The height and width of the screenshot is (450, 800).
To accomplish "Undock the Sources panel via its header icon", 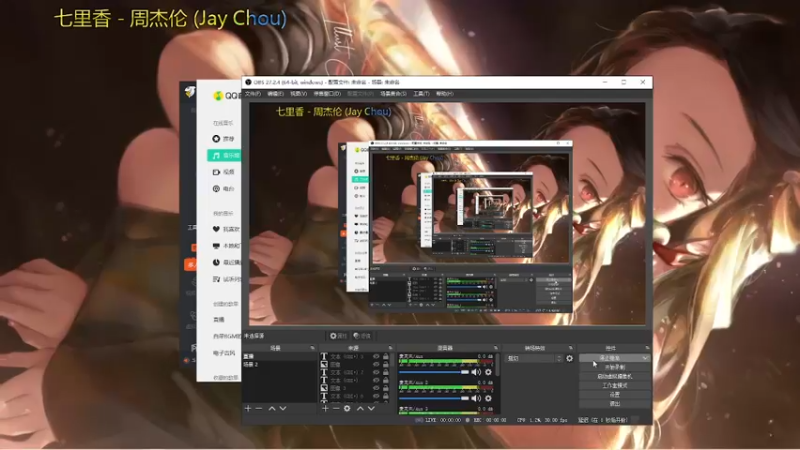I will coord(390,348).
